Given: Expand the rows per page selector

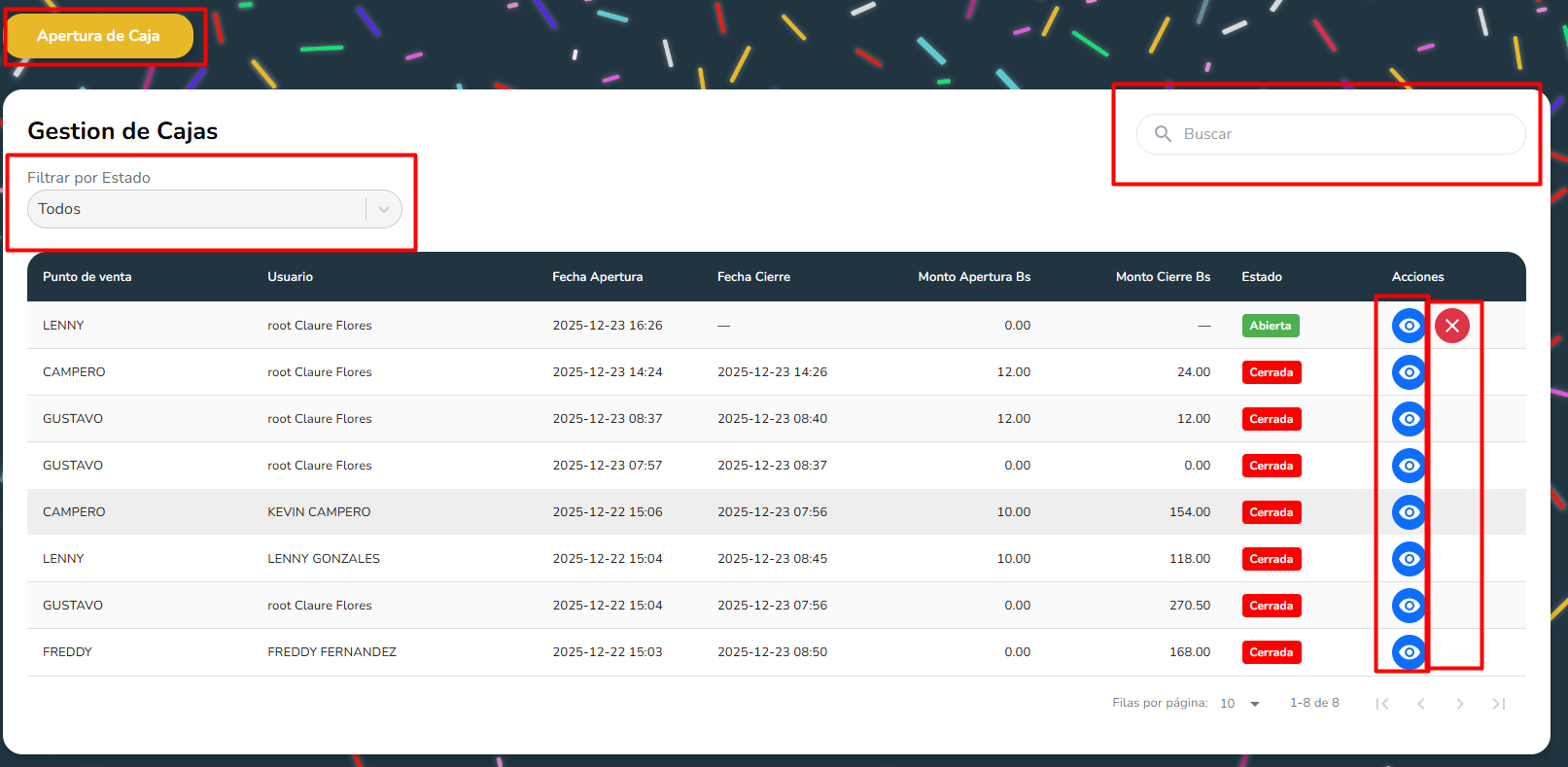Looking at the screenshot, I should click(x=1240, y=704).
